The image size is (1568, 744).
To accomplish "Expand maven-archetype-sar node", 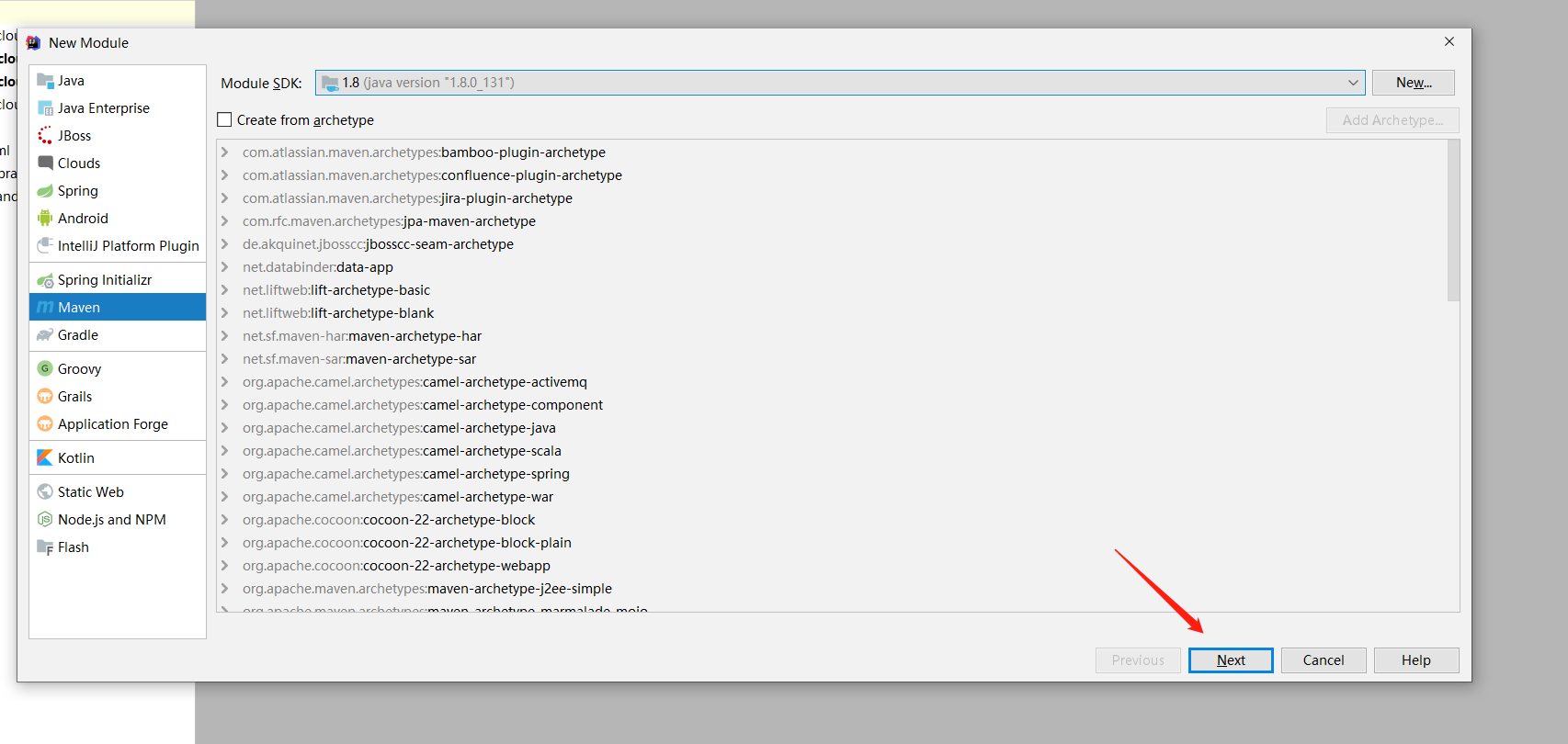I will pos(224,359).
